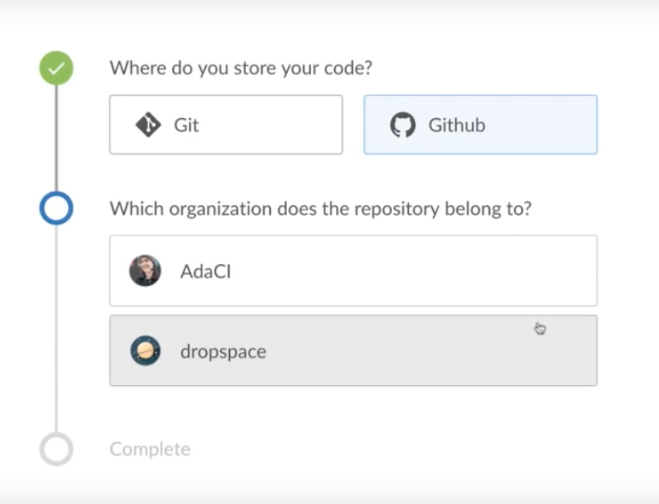Choose the Github option box

(x=480, y=125)
